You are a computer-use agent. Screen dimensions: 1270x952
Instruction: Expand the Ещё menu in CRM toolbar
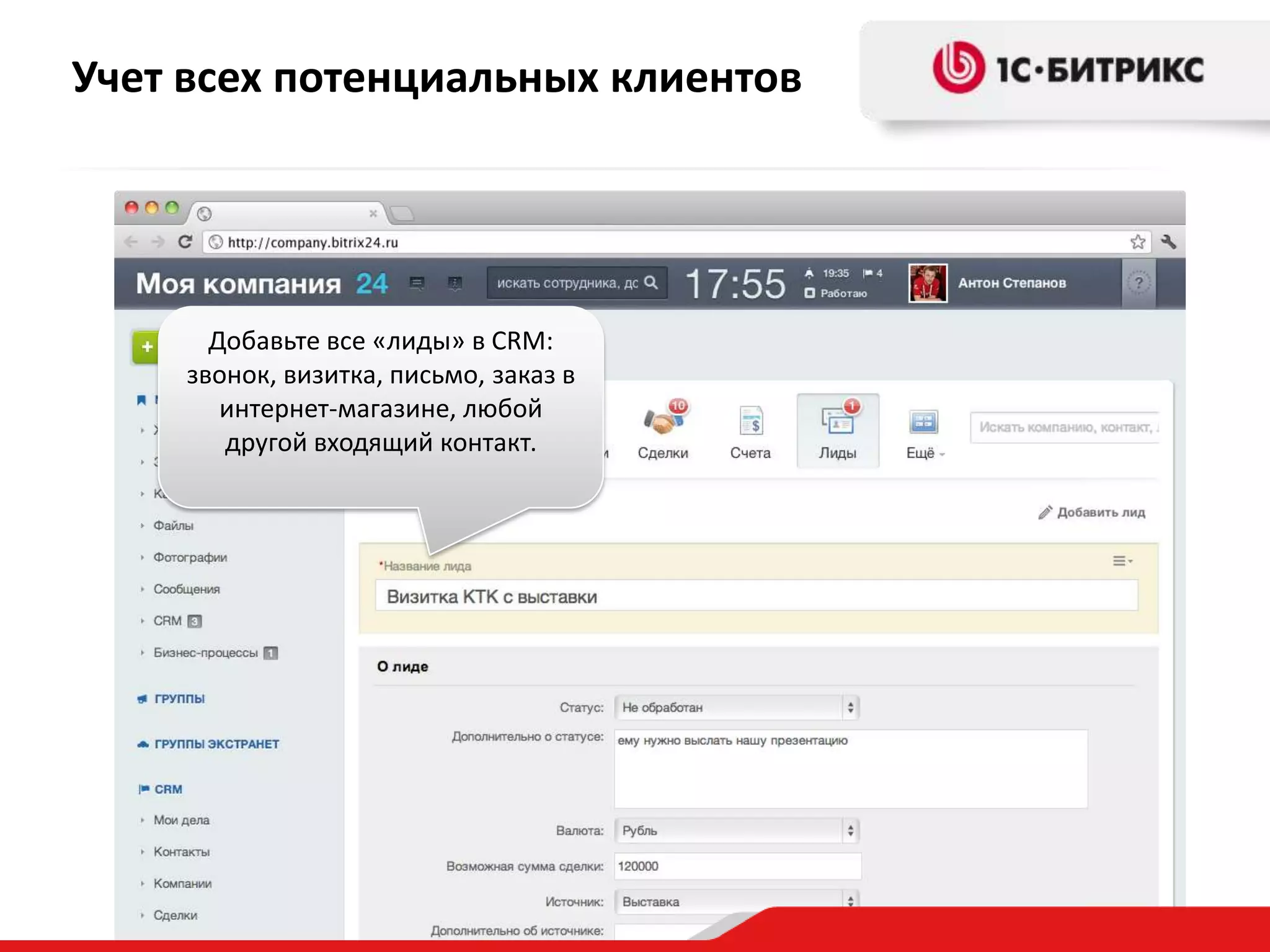925,453
